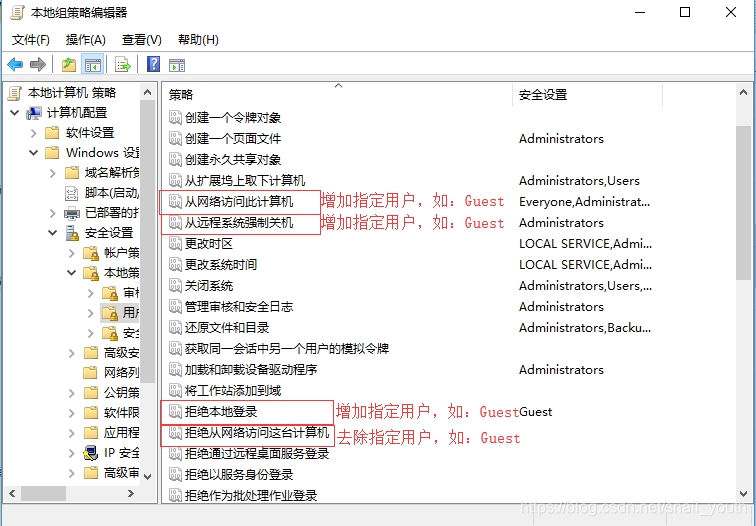
Task: Open the 文件(F) menu
Action: (31, 40)
